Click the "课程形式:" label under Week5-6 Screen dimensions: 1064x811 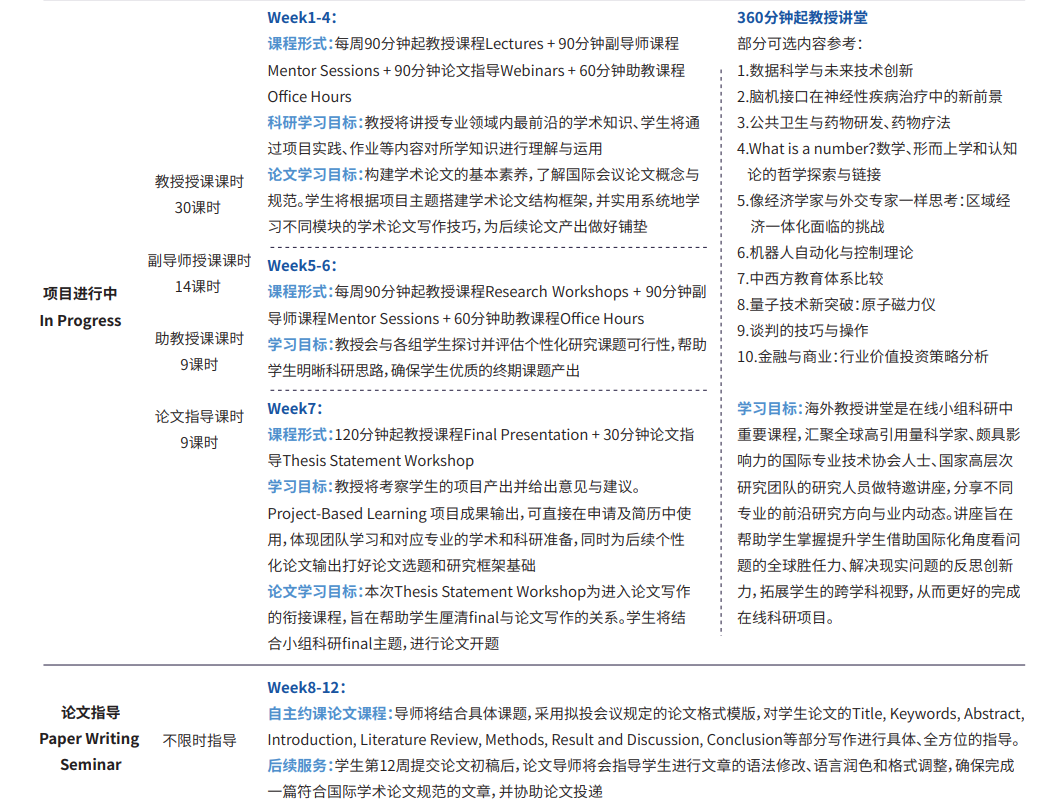(x=300, y=292)
